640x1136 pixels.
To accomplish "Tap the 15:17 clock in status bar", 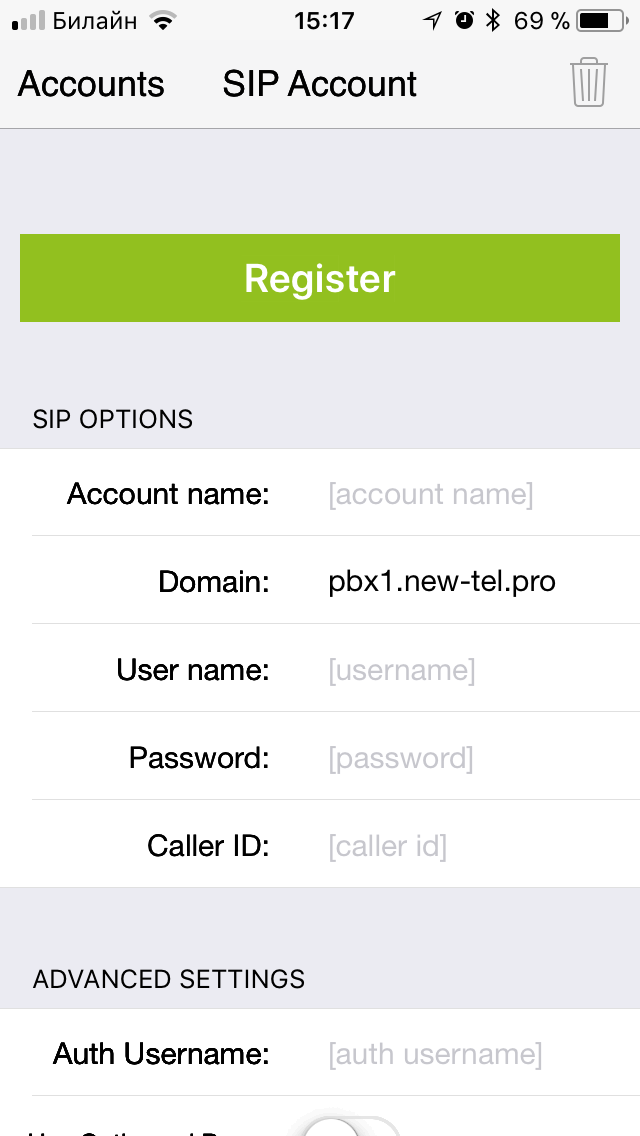I will [324, 20].
